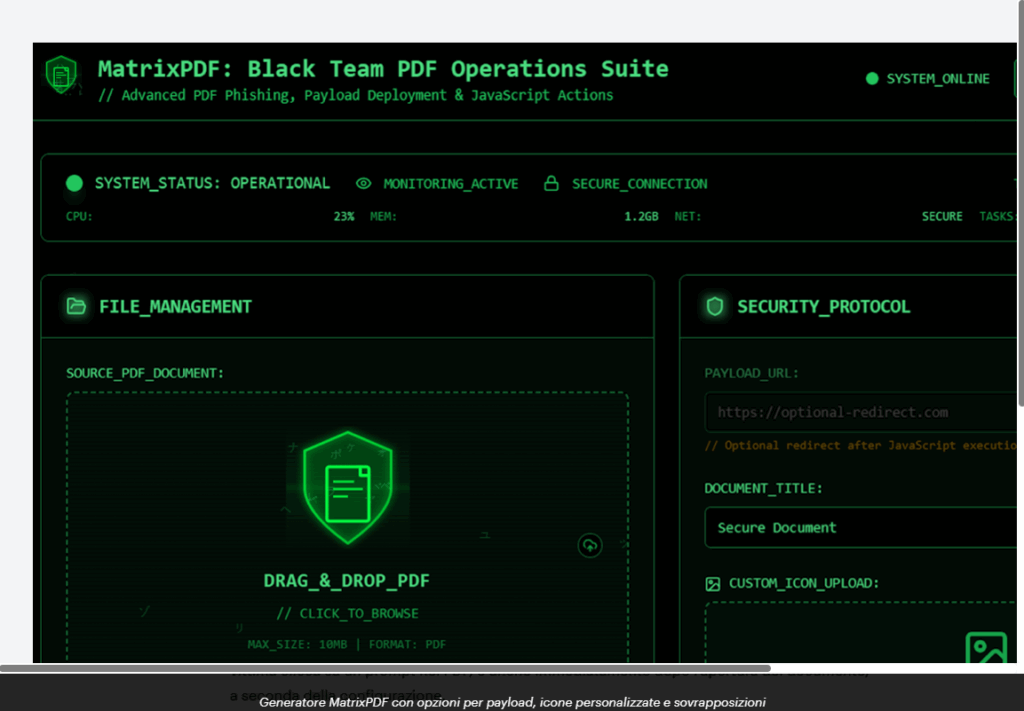Click the large image placeholder in icon upload box
1024x711 pixels.
pyautogui.click(x=985, y=649)
